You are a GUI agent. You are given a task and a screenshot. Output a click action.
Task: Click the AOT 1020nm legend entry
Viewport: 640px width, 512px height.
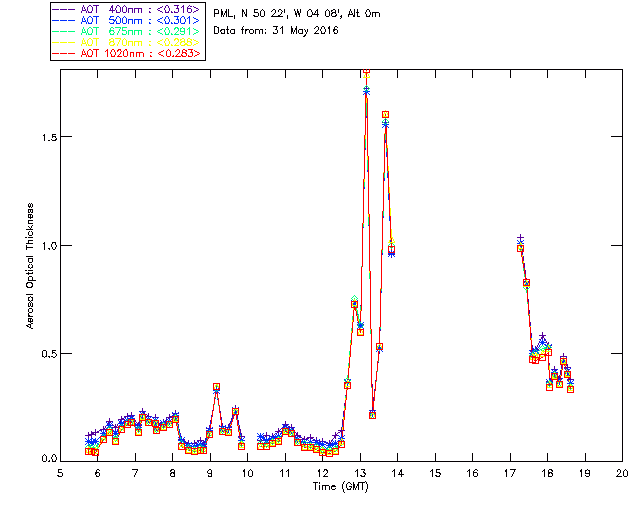click(126, 53)
